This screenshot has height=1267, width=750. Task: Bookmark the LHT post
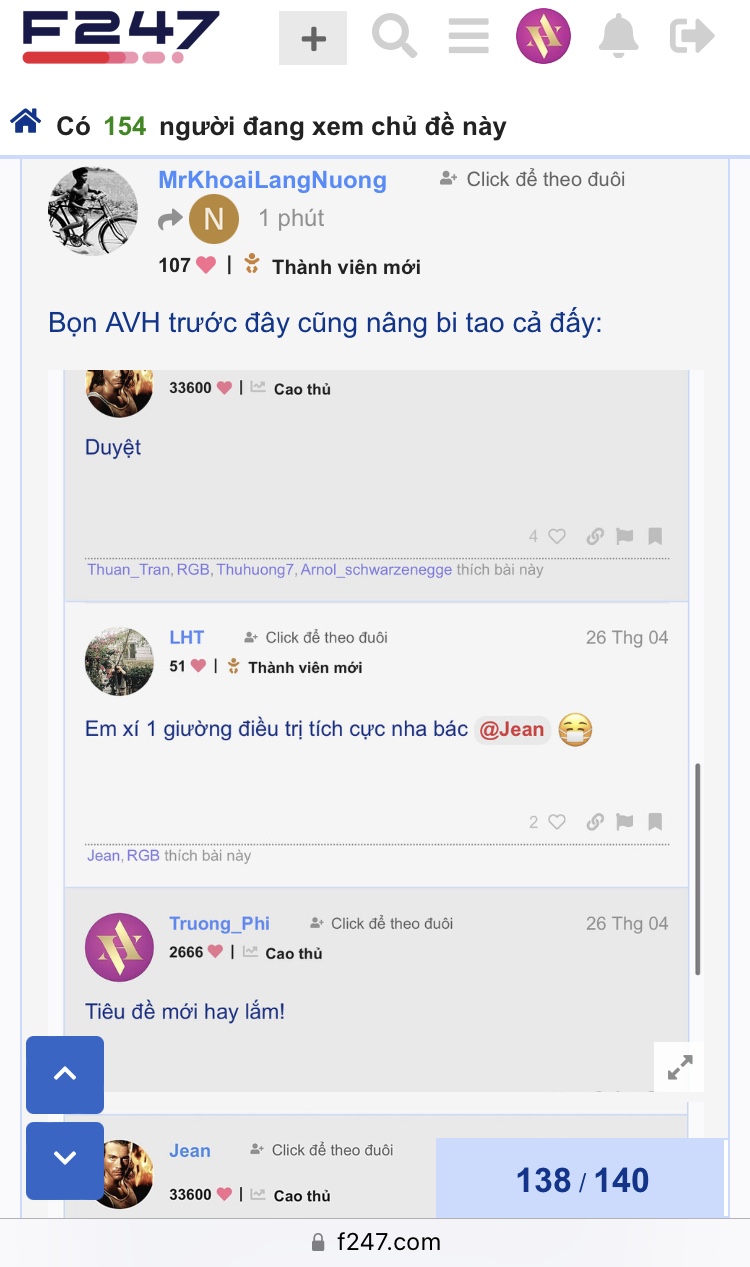655,822
